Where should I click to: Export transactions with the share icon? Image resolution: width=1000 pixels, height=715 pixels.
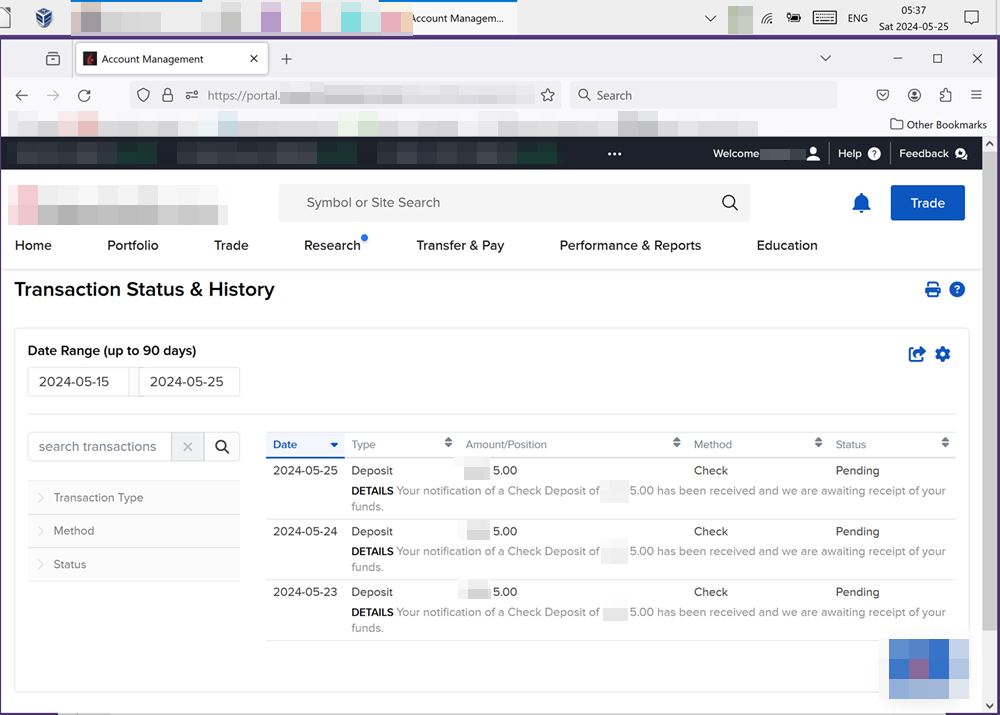click(916, 354)
